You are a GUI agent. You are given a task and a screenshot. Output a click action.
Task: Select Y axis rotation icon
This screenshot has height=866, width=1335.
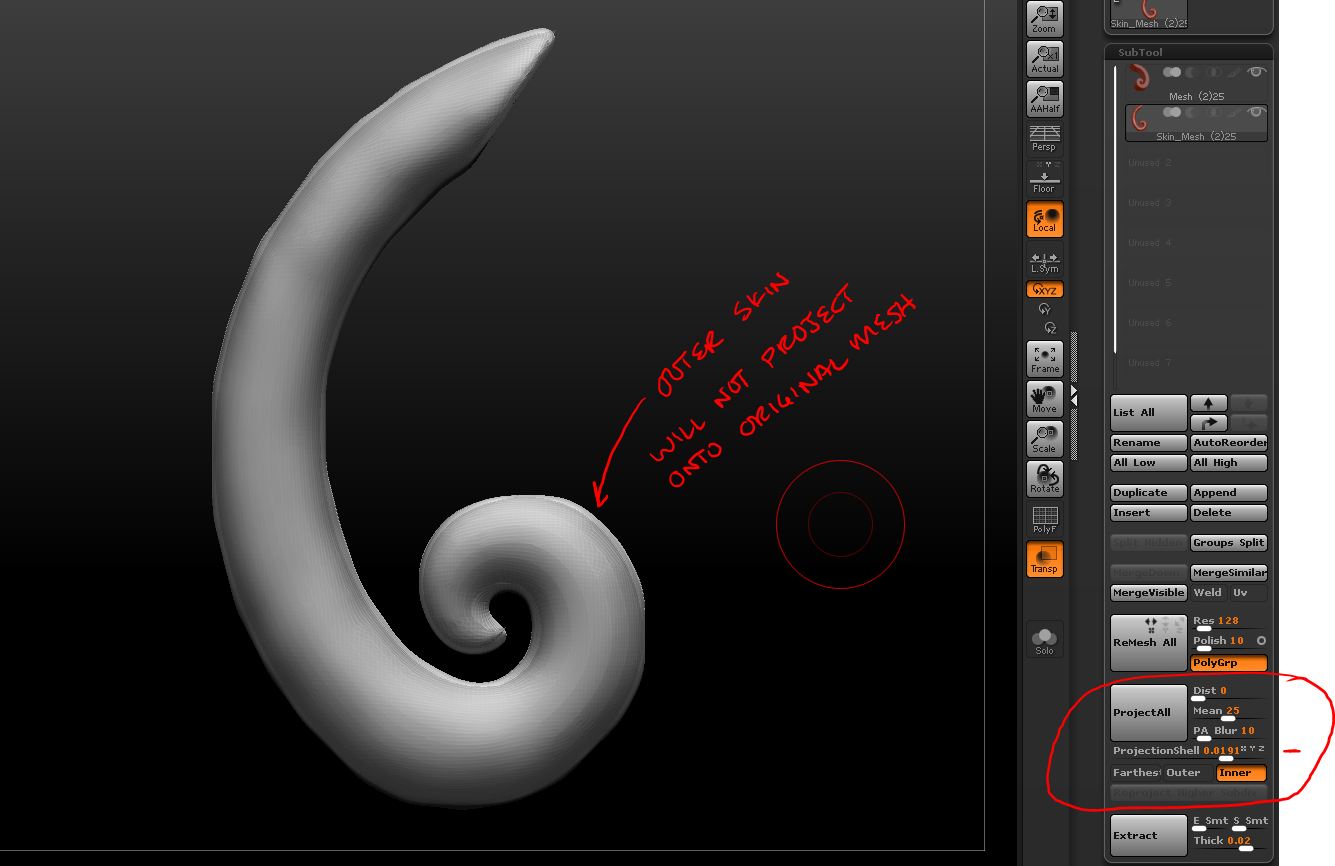click(x=1045, y=309)
